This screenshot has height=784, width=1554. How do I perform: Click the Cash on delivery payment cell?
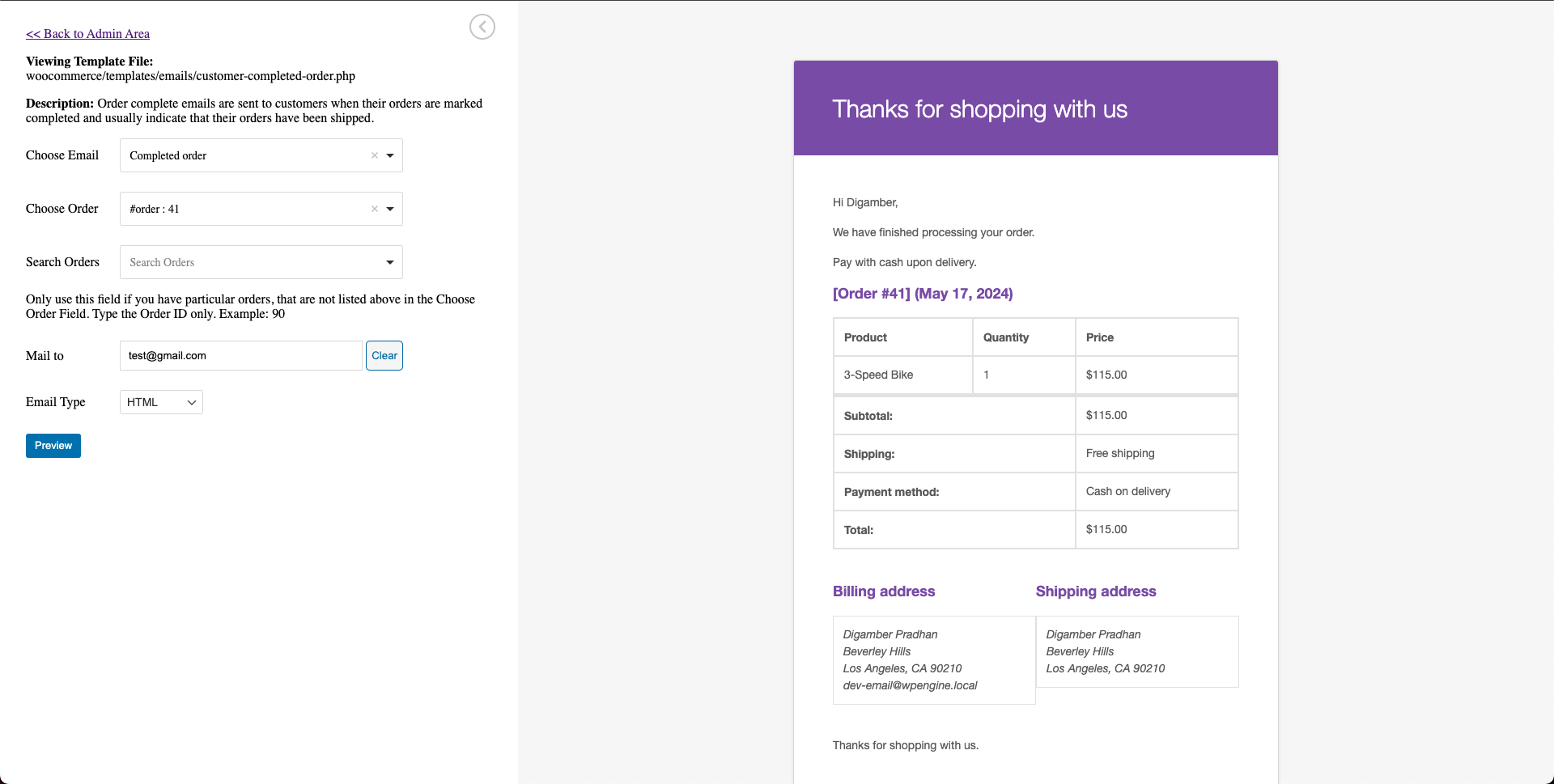click(x=1127, y=491)
